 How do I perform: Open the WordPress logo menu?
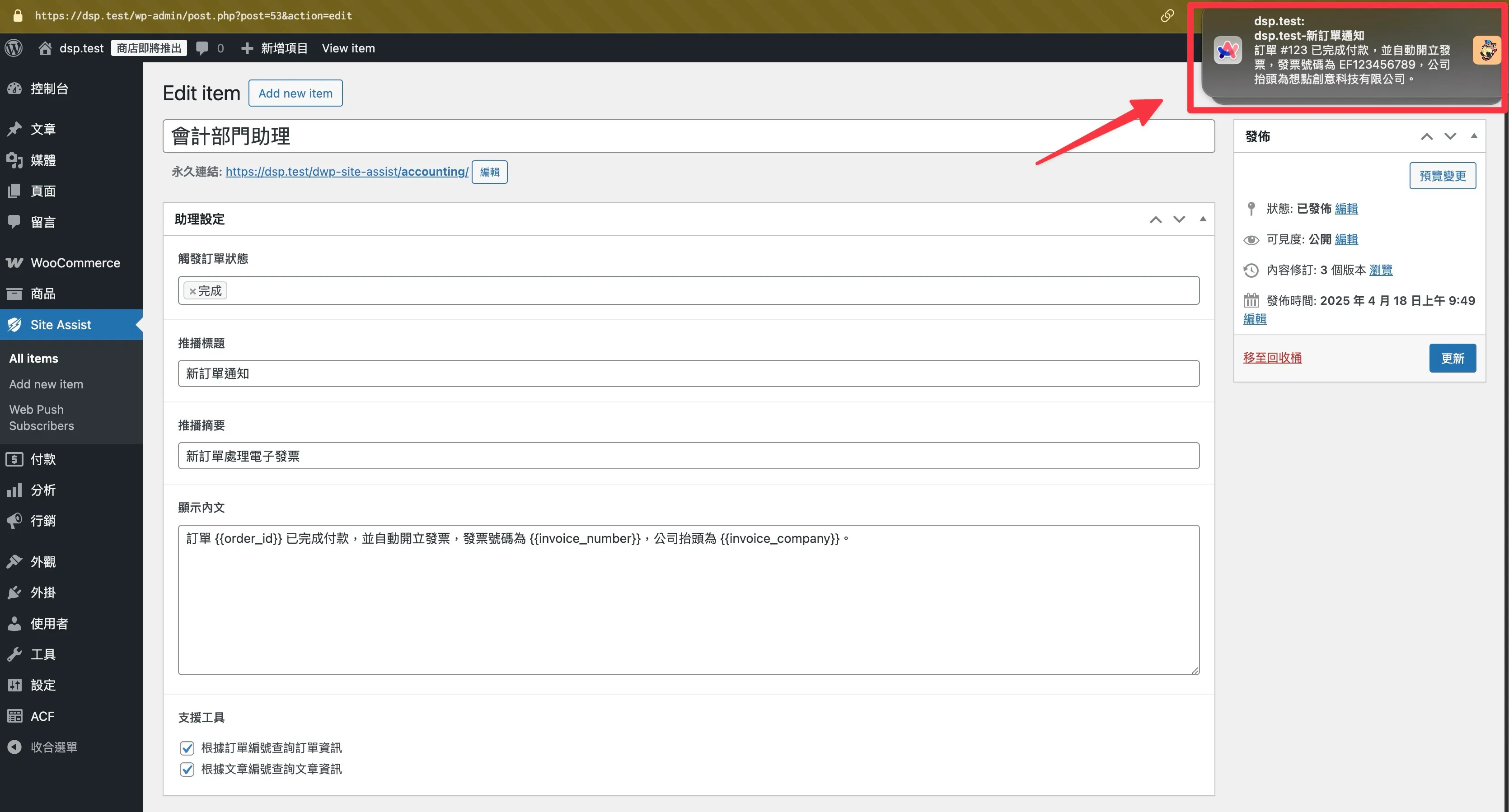click(x=13, y=47)
